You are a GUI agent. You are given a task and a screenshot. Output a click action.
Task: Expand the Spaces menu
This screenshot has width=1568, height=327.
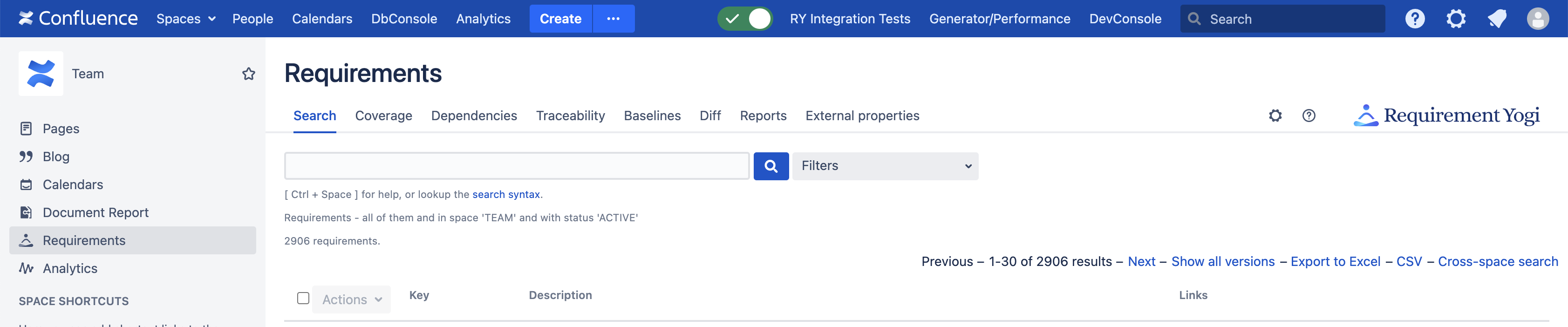point(186,19)
